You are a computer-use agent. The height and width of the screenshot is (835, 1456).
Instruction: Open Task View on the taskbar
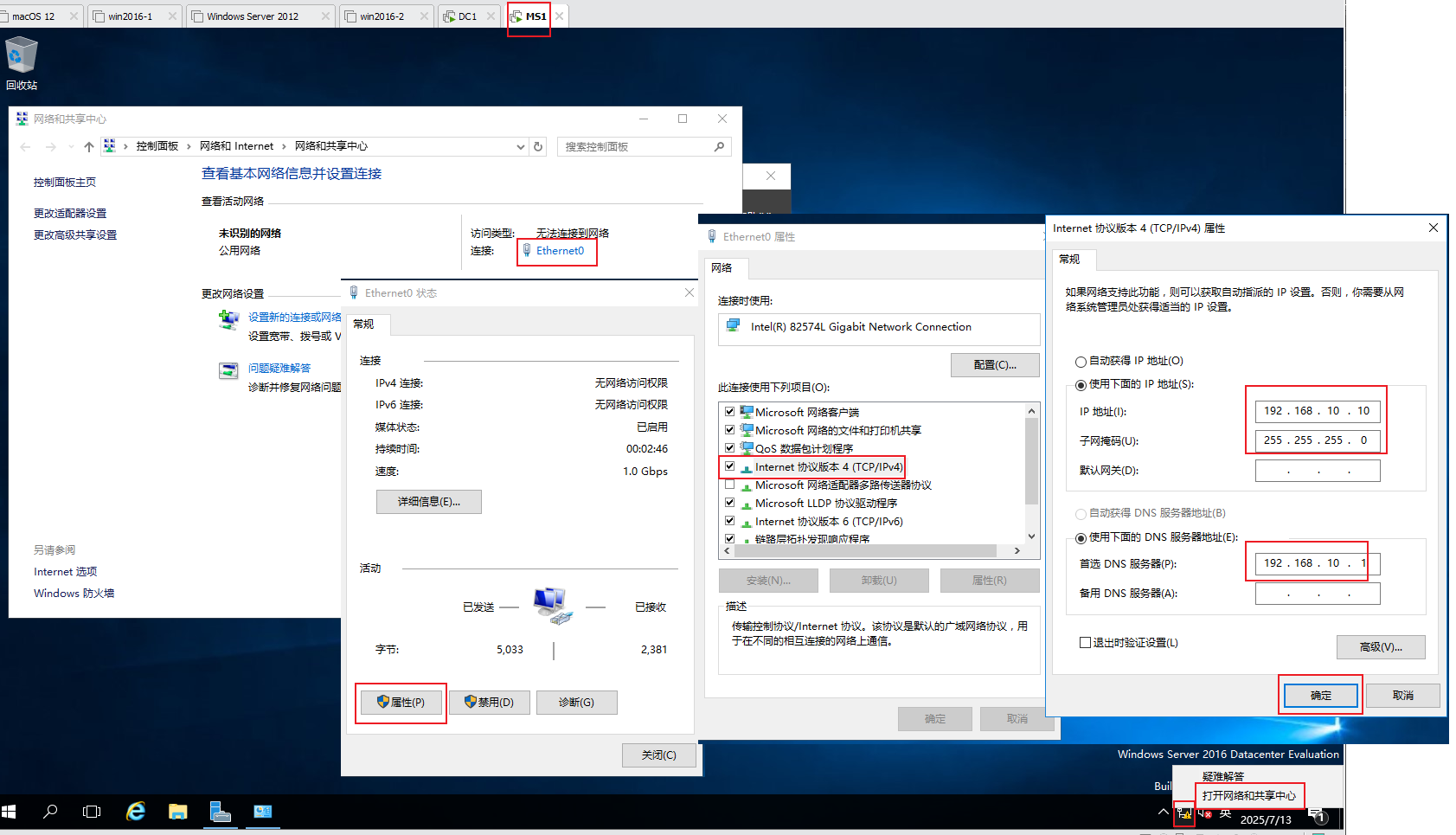click(92, 812)
